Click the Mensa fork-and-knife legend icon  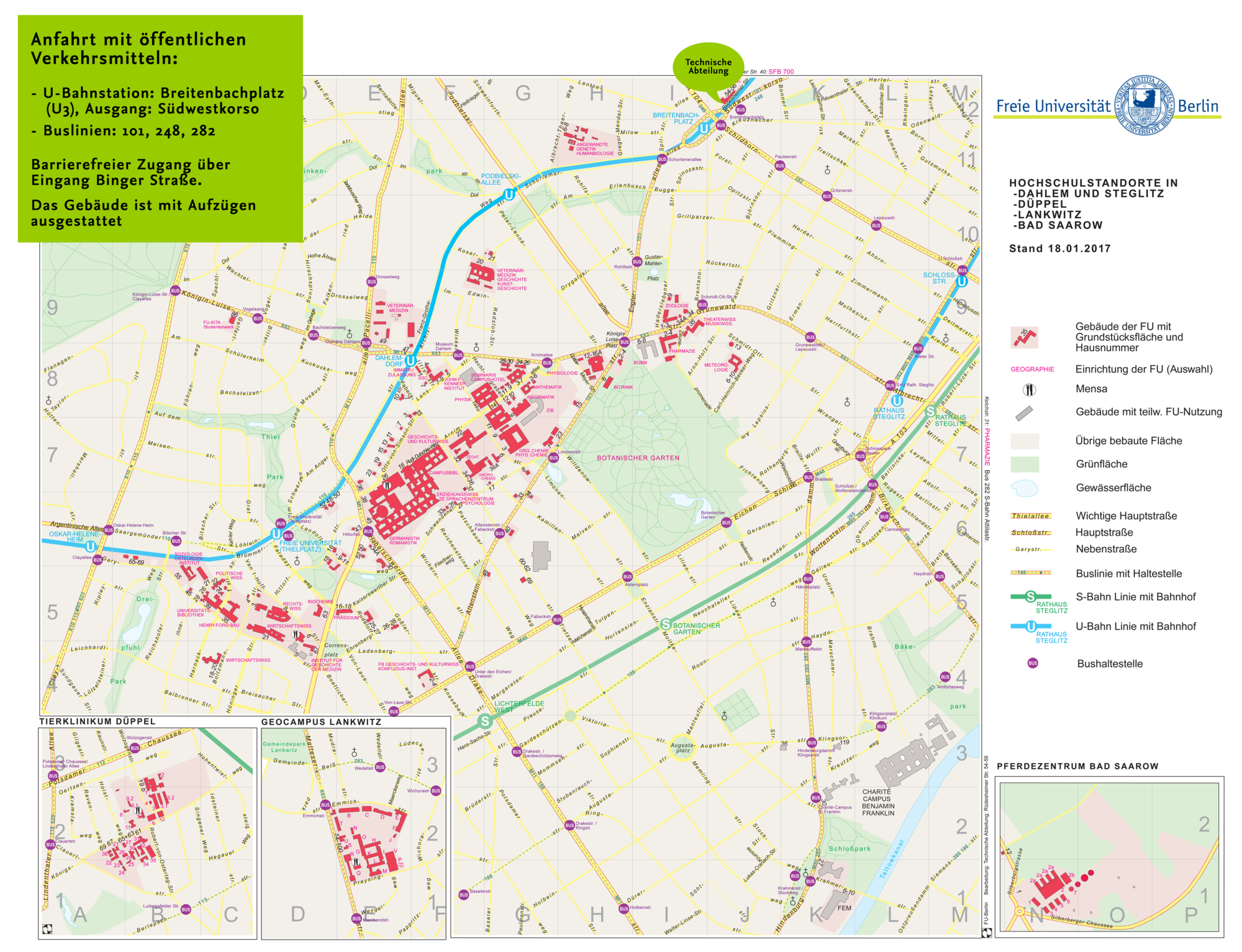tap(1029, 389)
